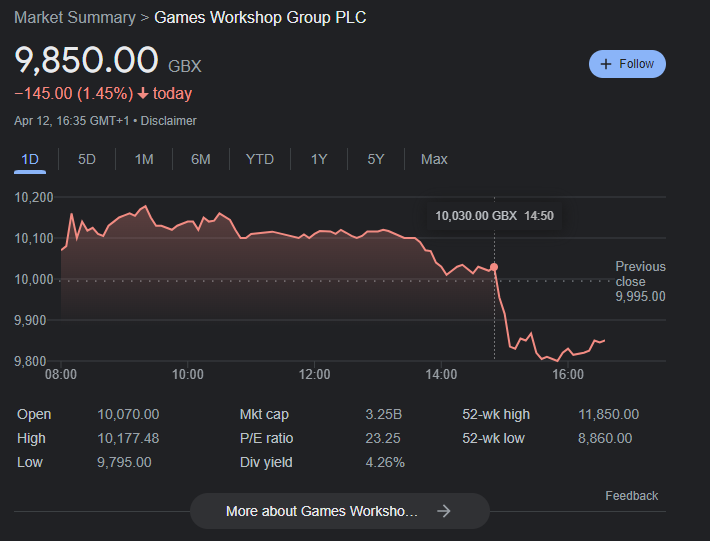710x541 pixels.
Task: Click the 12:00 x-axis label
Action: click(x=314, y=374)
